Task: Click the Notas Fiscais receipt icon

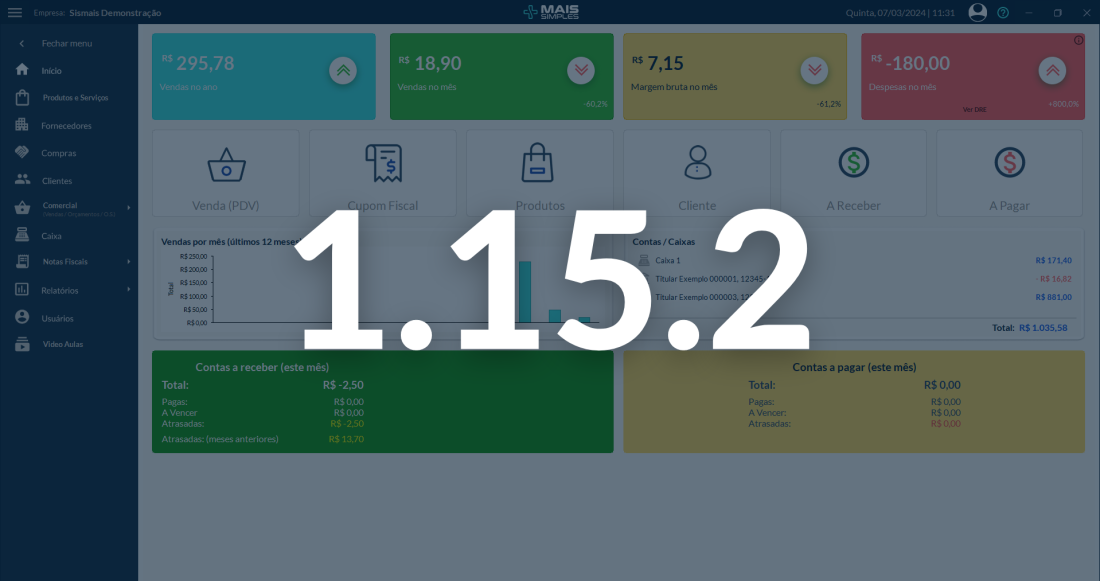Action: click(x=22, y=262)
